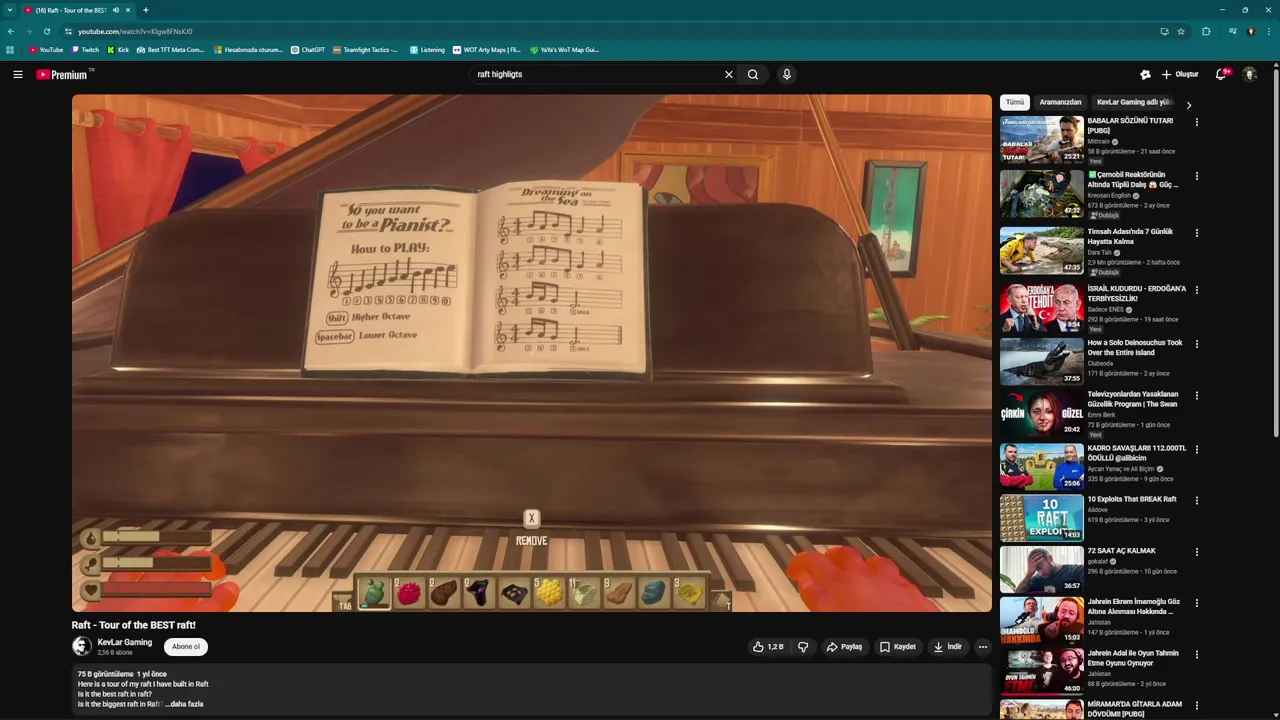This screenshot has width=1280, height=720.
Task: Open Timsah Adası'nda 7 Günlük thumbnail
Action: click(x=1042, y=250)
